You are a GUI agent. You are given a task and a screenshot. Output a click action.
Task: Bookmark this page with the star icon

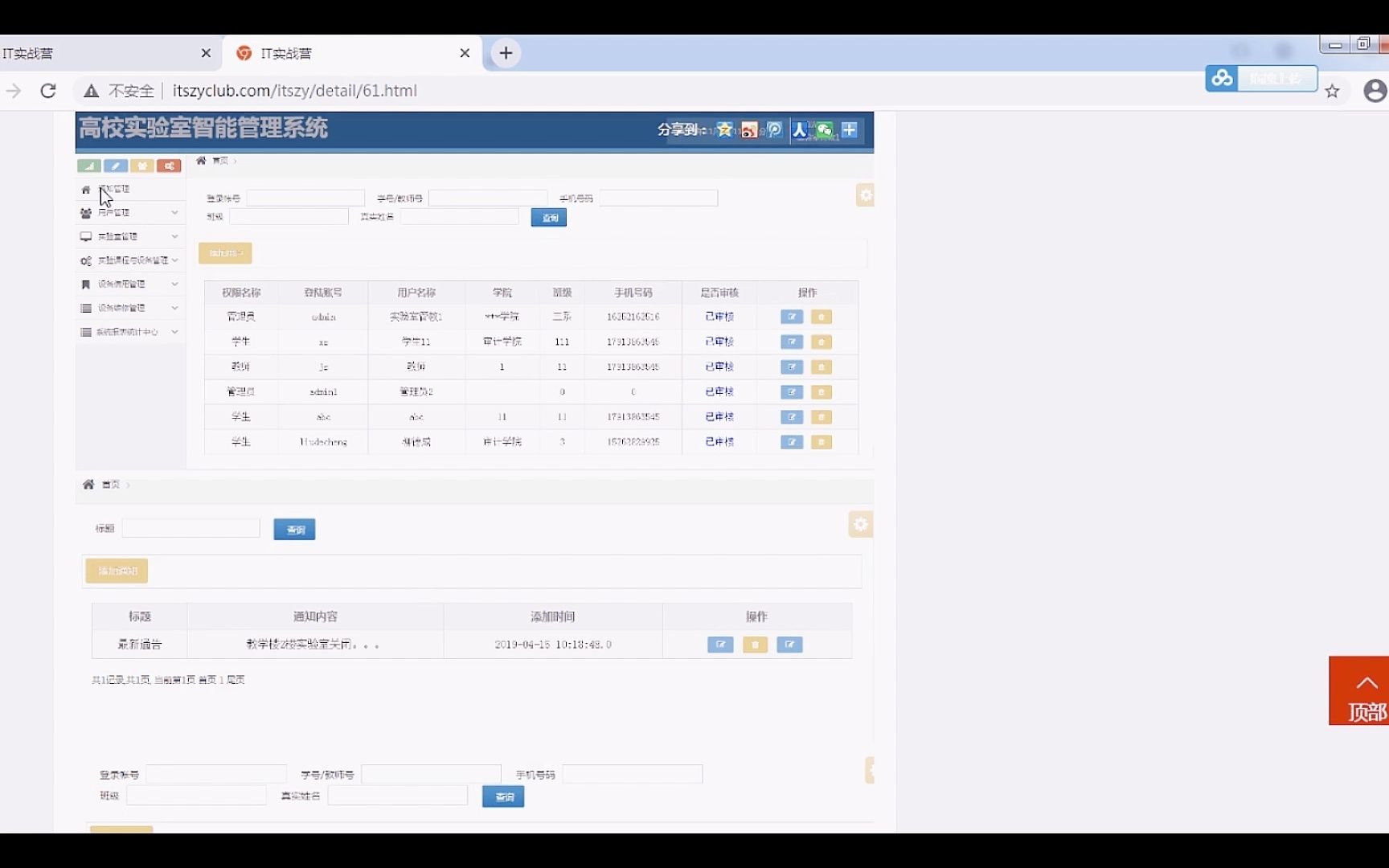coord(1332,91)
